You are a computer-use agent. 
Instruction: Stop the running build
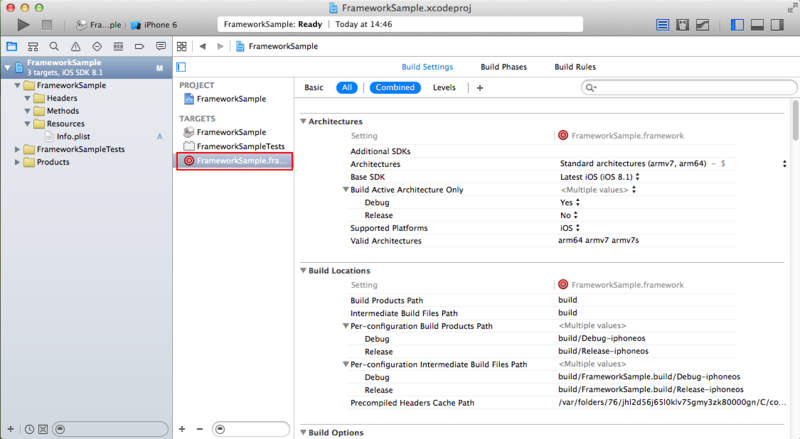click(47, 25)
